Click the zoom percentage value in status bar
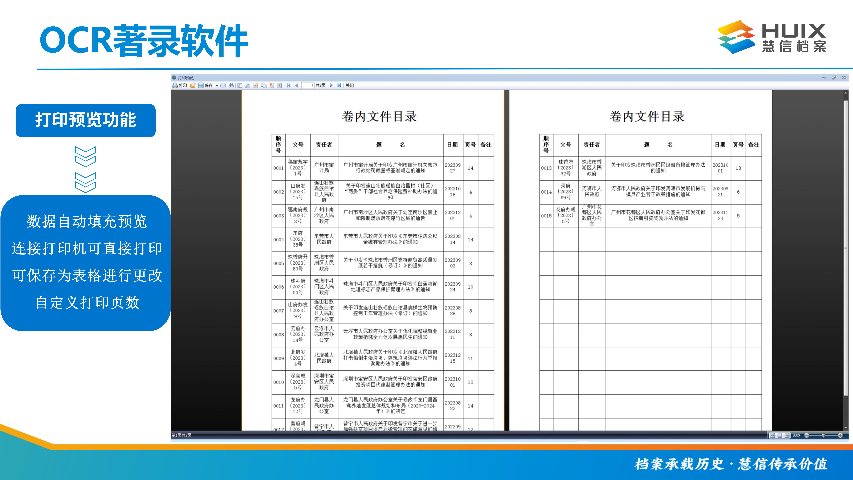This screenshot has width=853, height=480. 796,435
